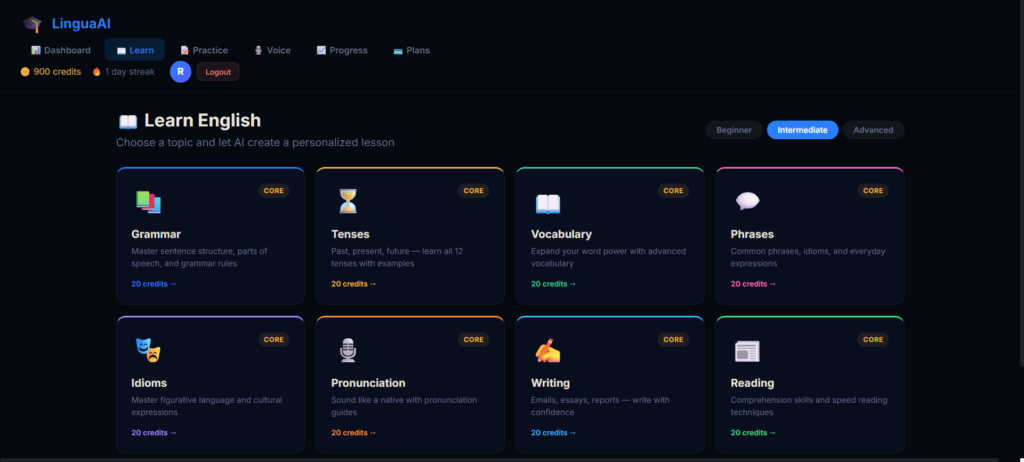This screenshot has width=1024, height=462.
Task: Click 'Emails, essays, reports' Writing description
Action: 600,406
